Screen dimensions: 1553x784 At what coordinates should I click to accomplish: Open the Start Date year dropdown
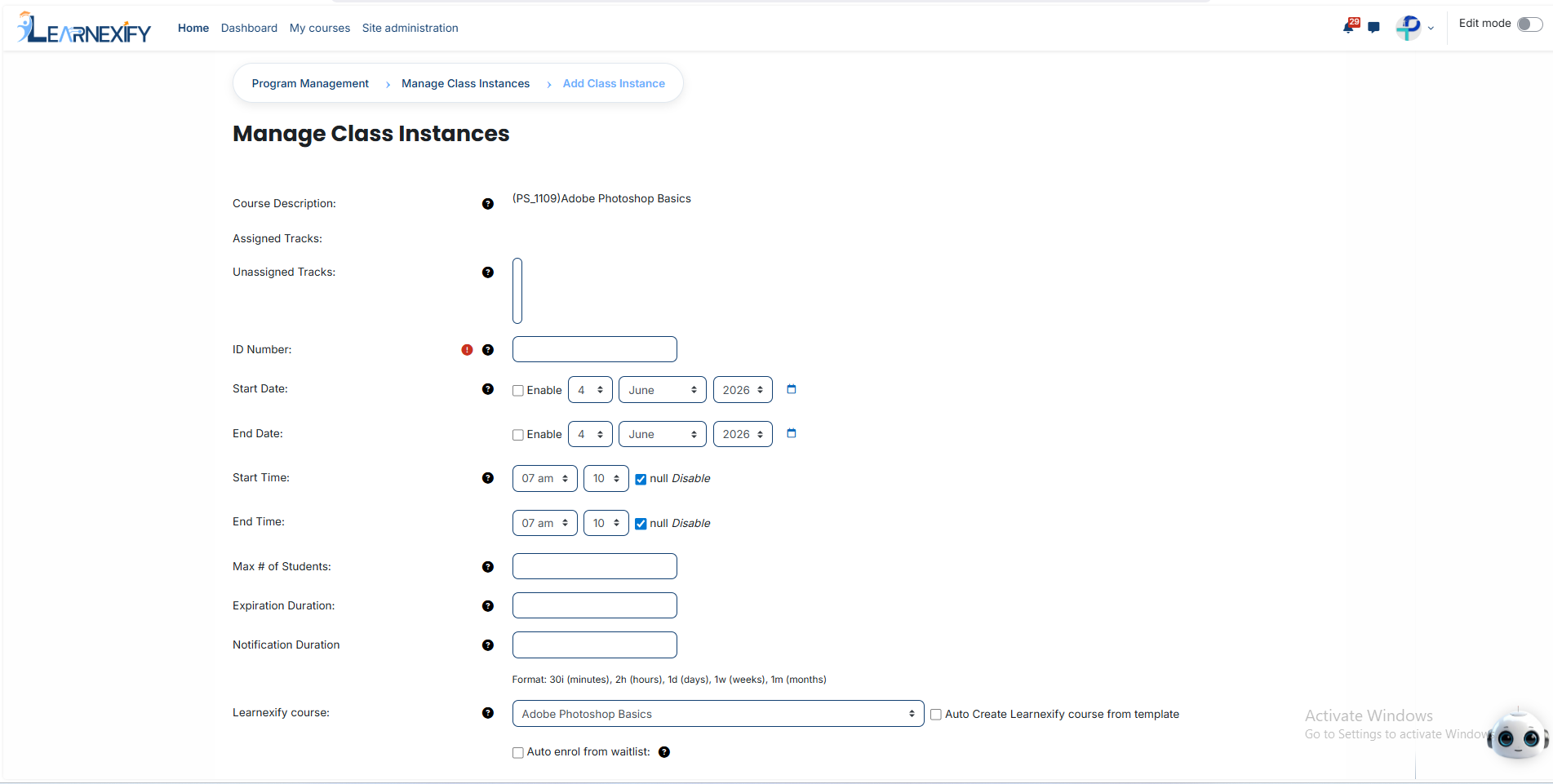click(x=743, y=390)
